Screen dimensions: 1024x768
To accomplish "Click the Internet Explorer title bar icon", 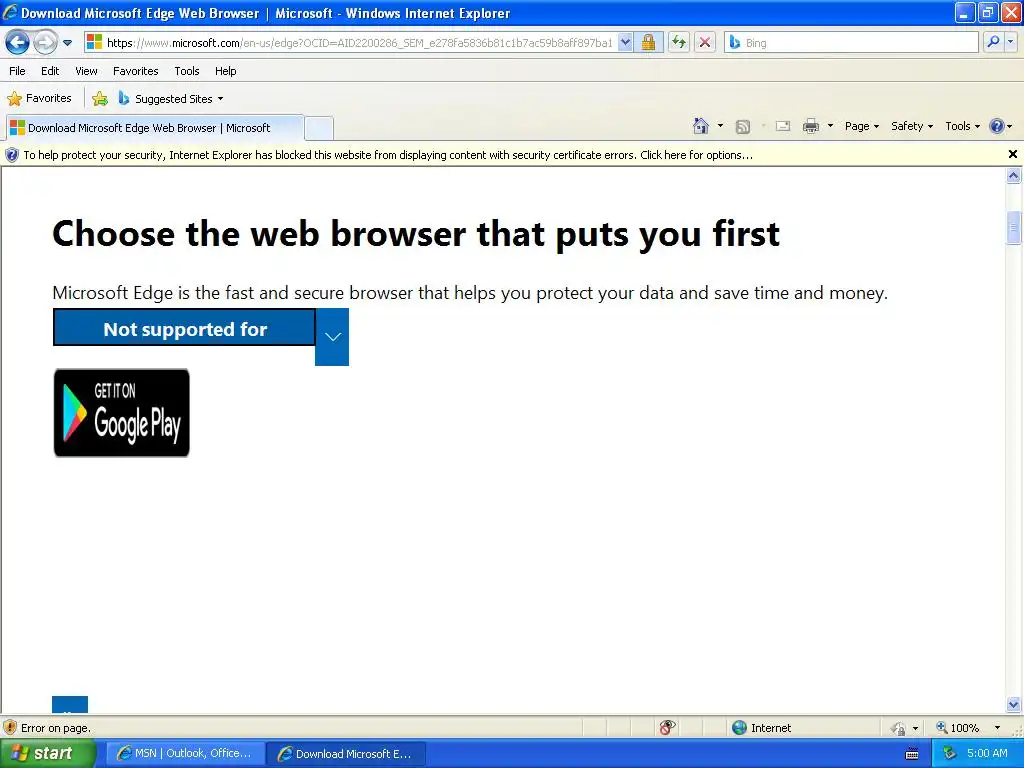I will point(10,12).
